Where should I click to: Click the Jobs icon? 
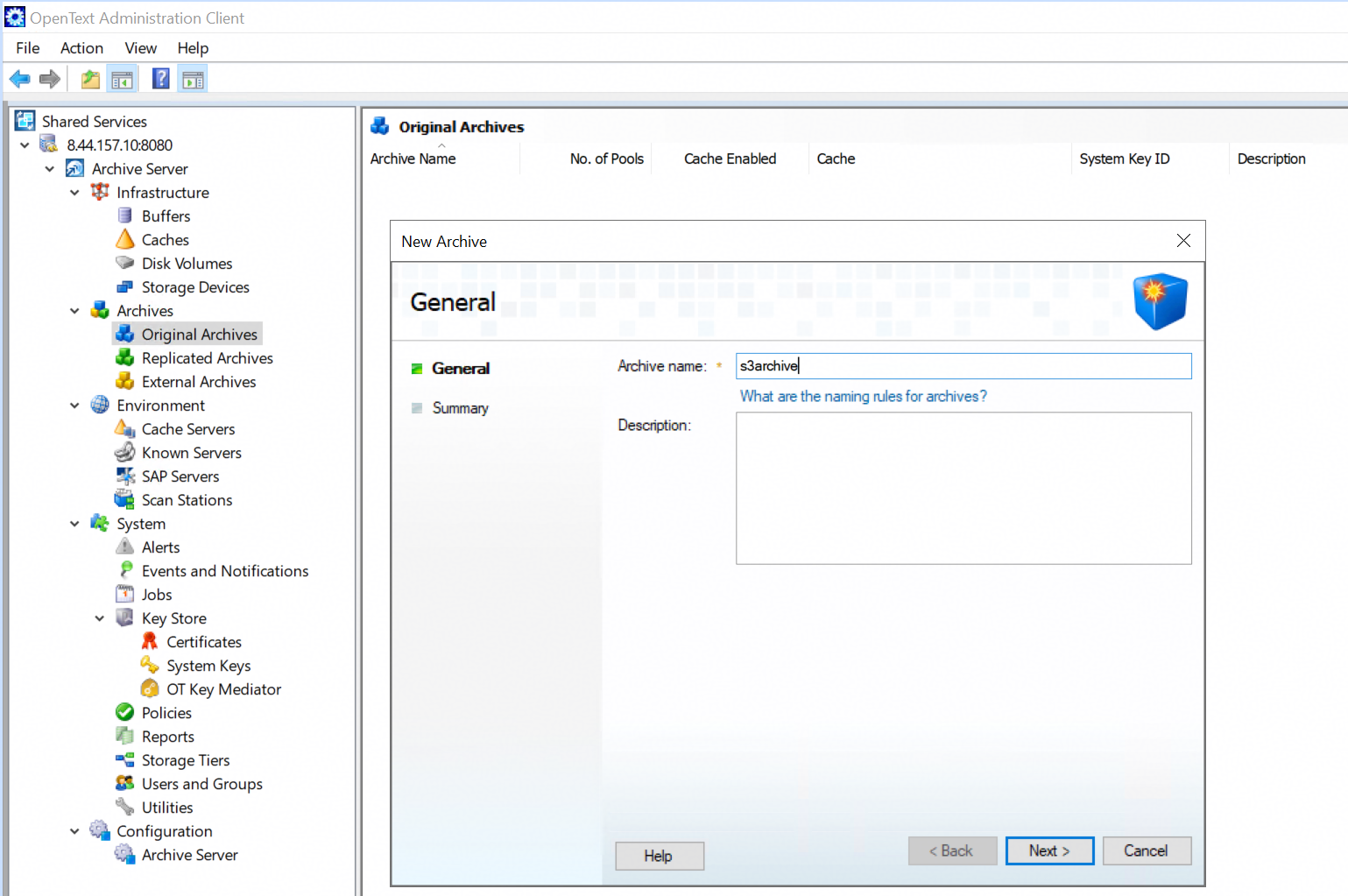[125, 594]
